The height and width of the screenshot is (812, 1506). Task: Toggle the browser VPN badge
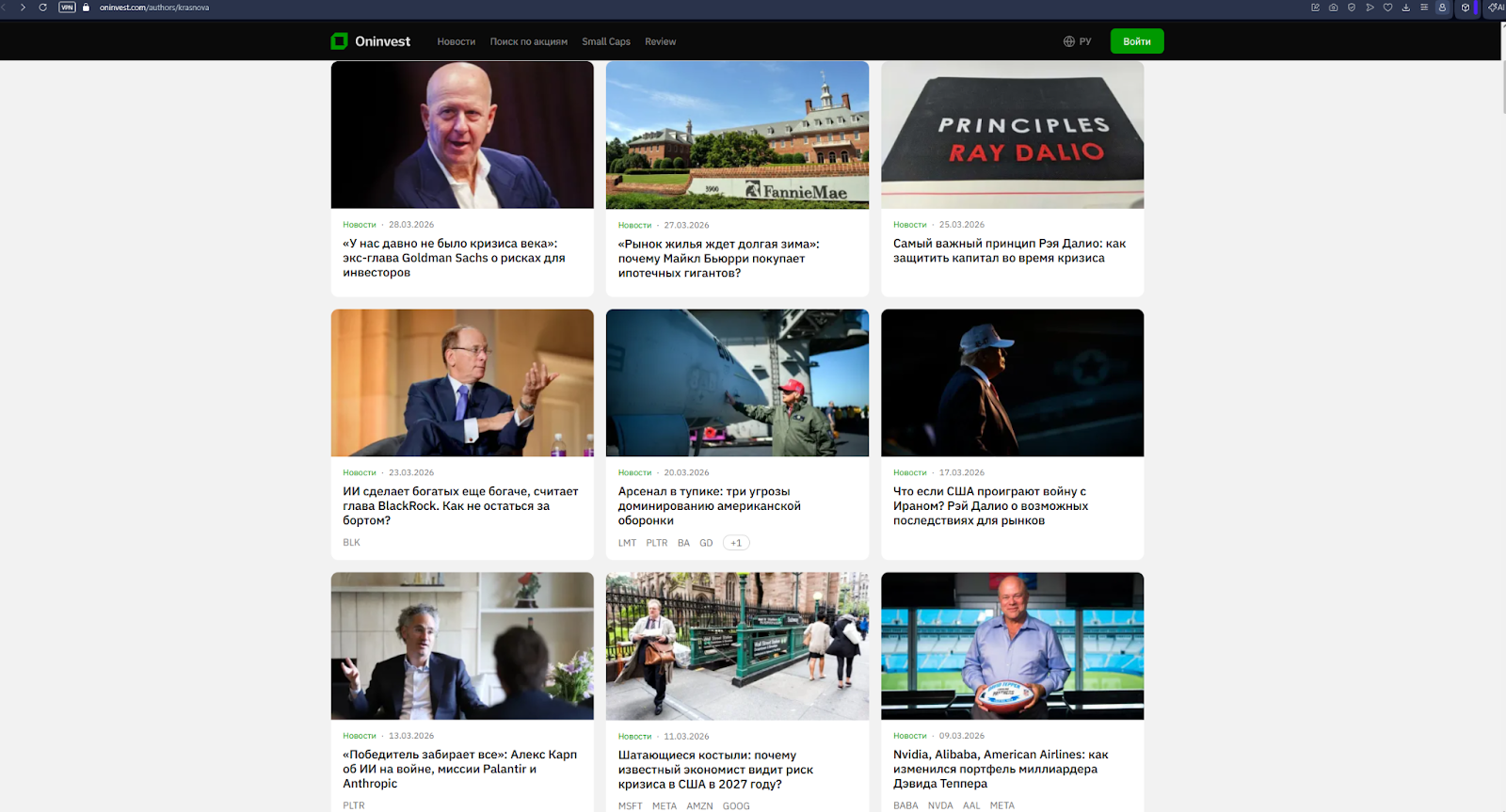[x=67, y=8]
